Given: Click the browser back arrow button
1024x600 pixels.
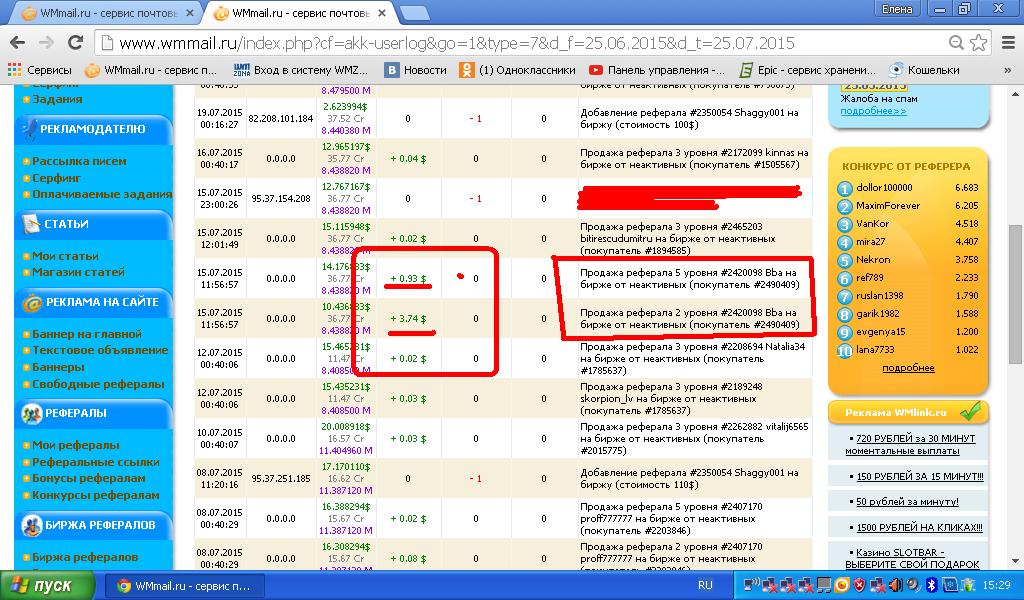Looking at the screenshot, I should click(17, 43).
